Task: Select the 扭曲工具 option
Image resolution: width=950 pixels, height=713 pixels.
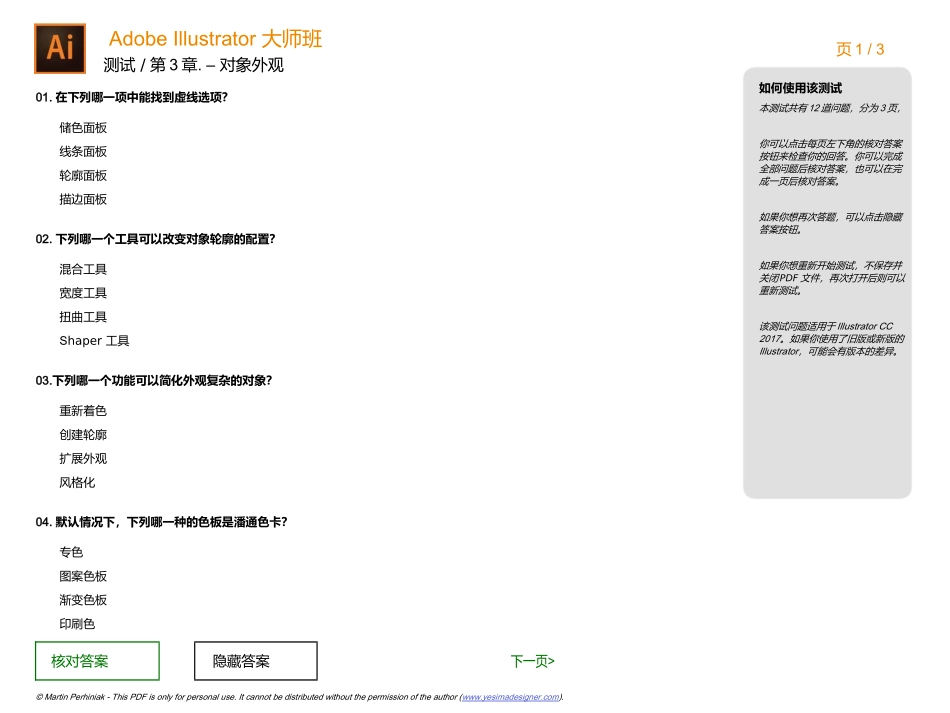Action: [x=81, y=317]
